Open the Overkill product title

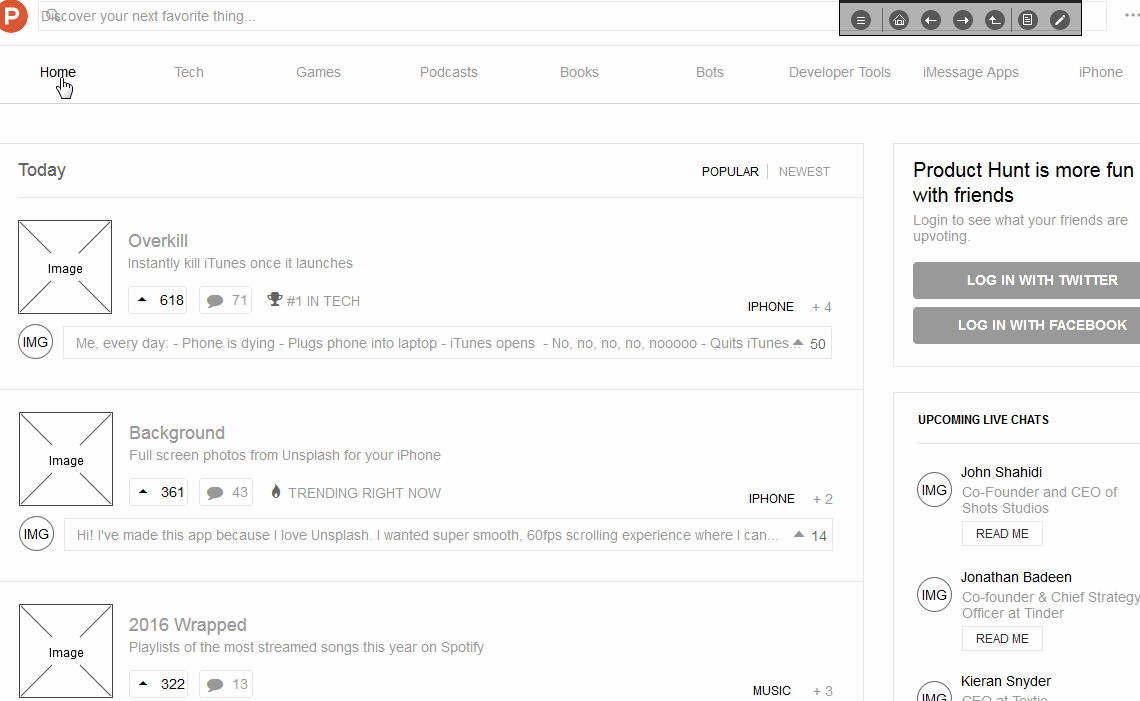click(x=158, y=241)
